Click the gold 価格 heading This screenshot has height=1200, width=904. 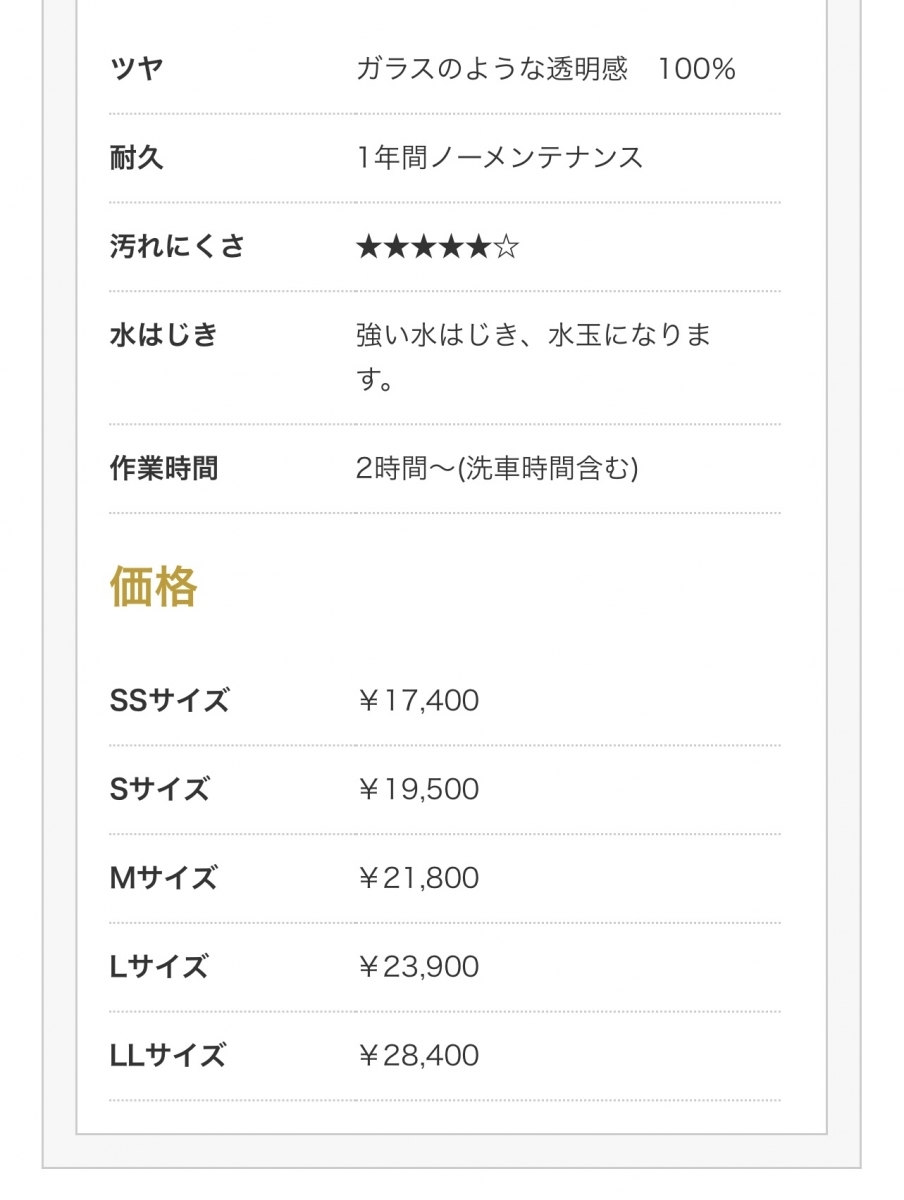(153, 586)
